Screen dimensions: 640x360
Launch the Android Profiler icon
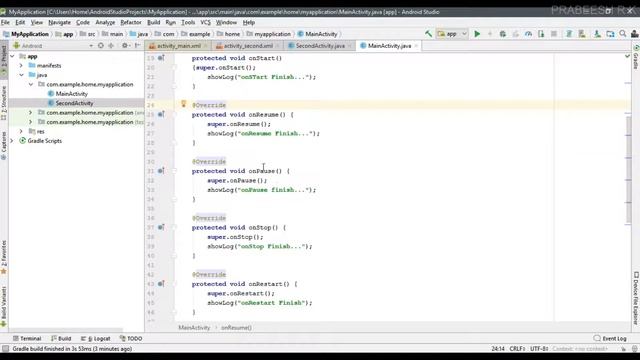click(528, 34)
